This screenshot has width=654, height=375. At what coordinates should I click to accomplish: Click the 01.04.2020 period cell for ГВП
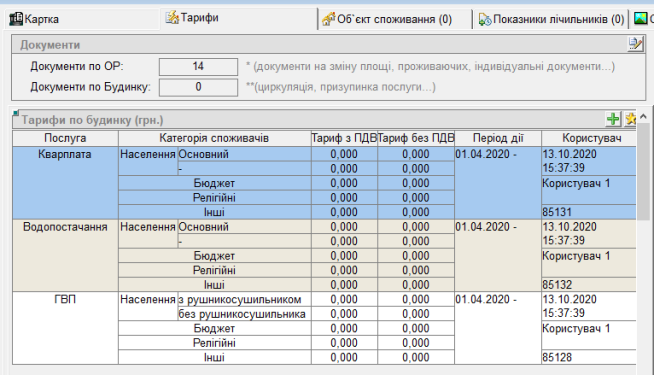[498, 328]
